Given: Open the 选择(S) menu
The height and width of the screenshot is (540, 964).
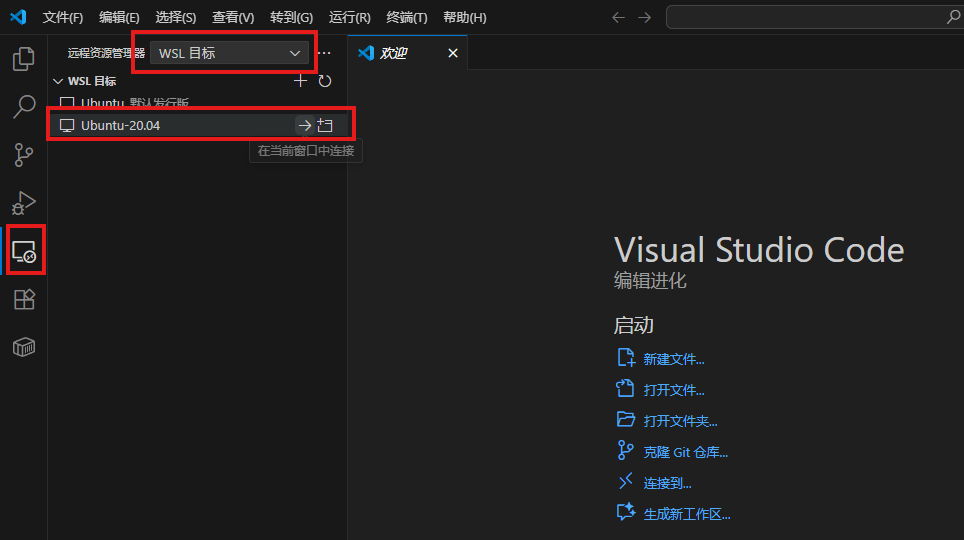Looking at the screenshot, I should (176, 17).
